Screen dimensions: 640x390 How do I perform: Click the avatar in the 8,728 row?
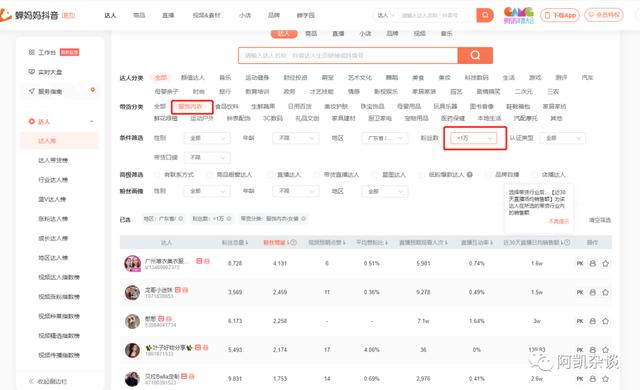pos(132,264)
